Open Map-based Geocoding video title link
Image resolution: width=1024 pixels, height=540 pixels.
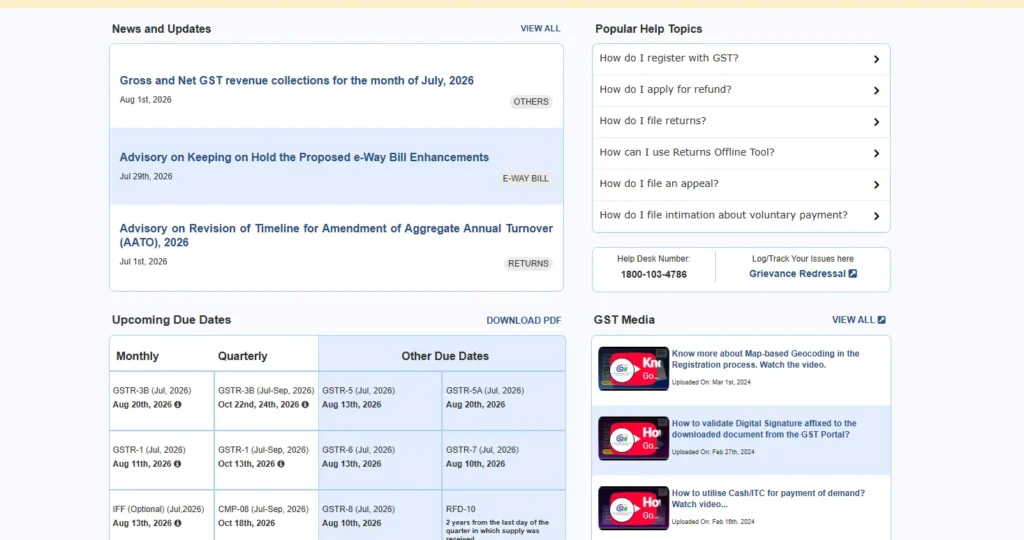(765, 359)
